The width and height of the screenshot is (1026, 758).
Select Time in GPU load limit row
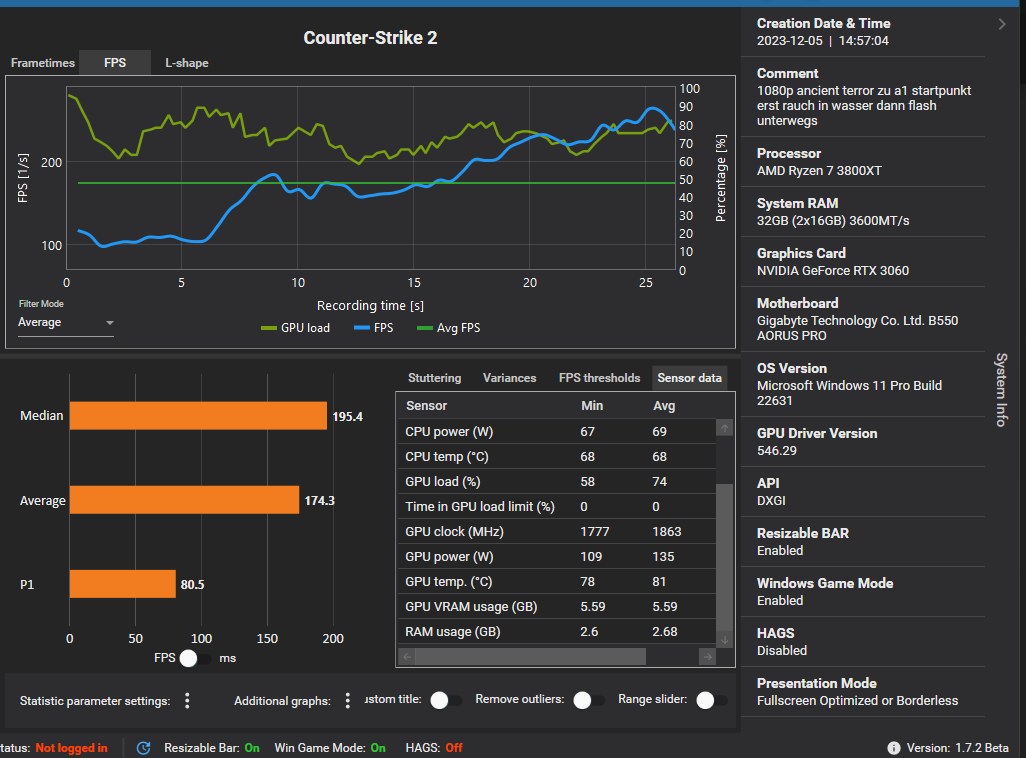point(557,507)
